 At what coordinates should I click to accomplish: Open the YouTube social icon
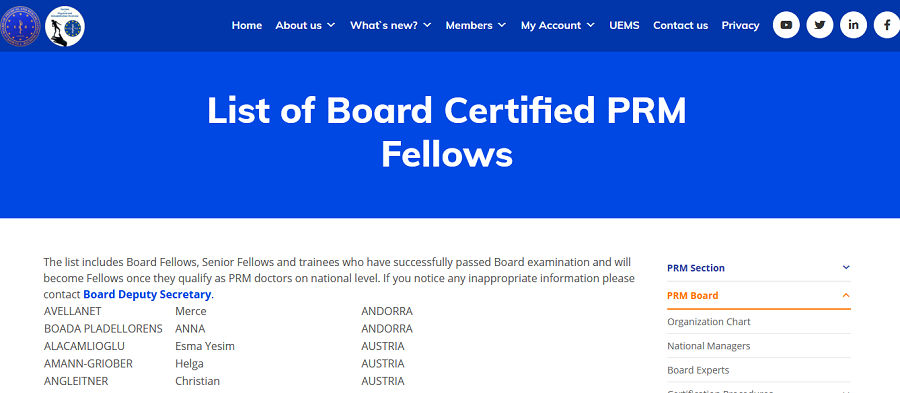(x=786, y=25)
